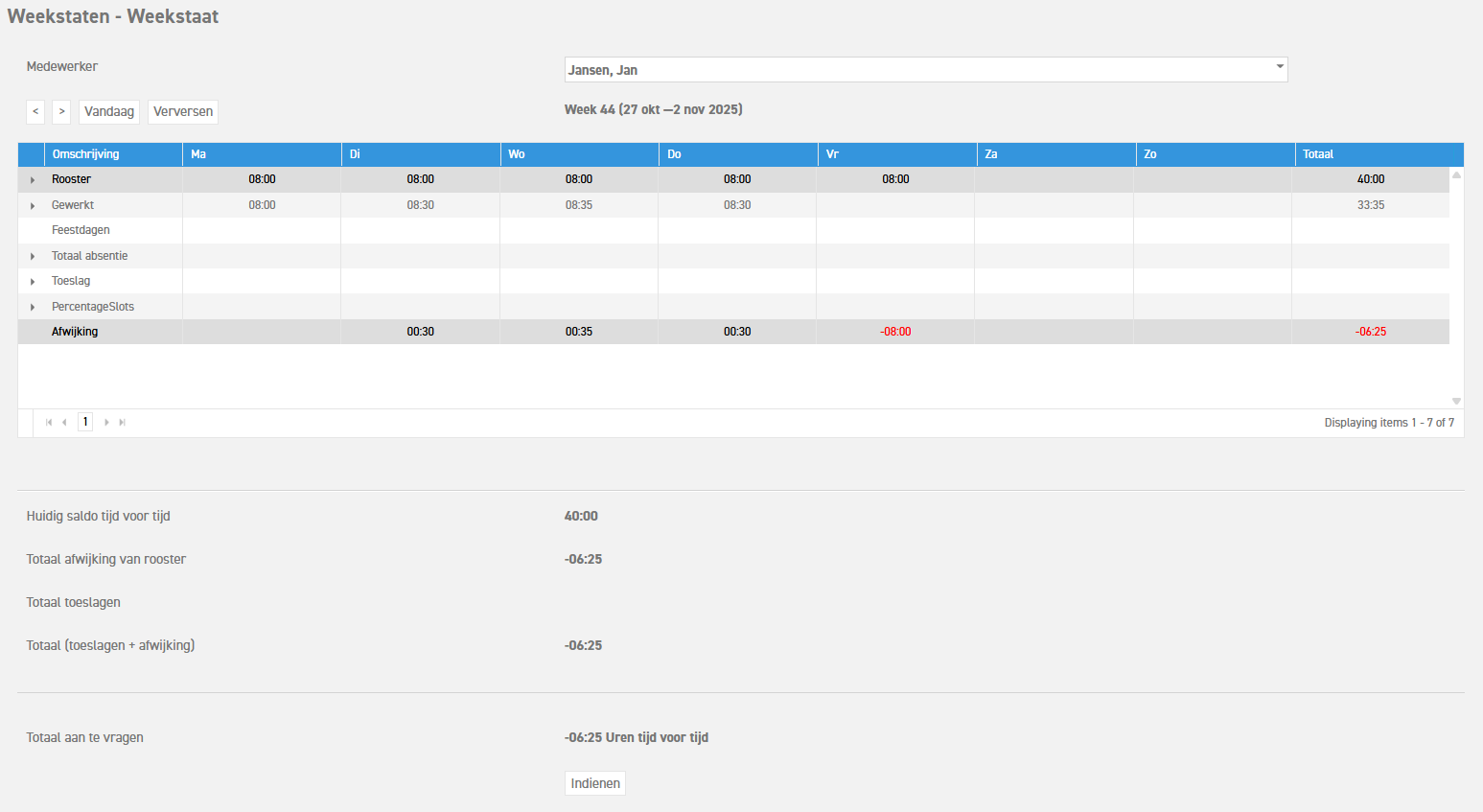Screen dimensions: 1483x812
Task: Jump to first page in pager
Action: 49,423
